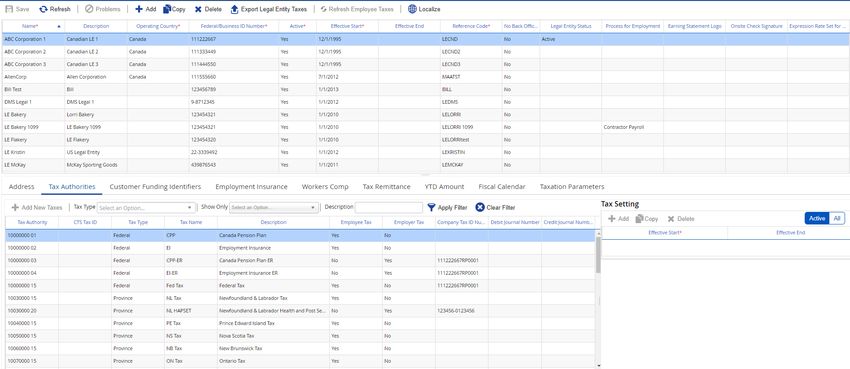Viewport: 850px width, 369px height.
Task: Click the Effective Start column header
Action: click(347, 26)
